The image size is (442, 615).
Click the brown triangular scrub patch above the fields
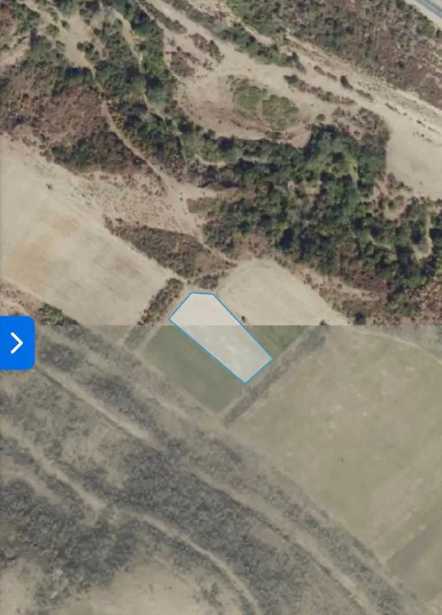point(165,245)
